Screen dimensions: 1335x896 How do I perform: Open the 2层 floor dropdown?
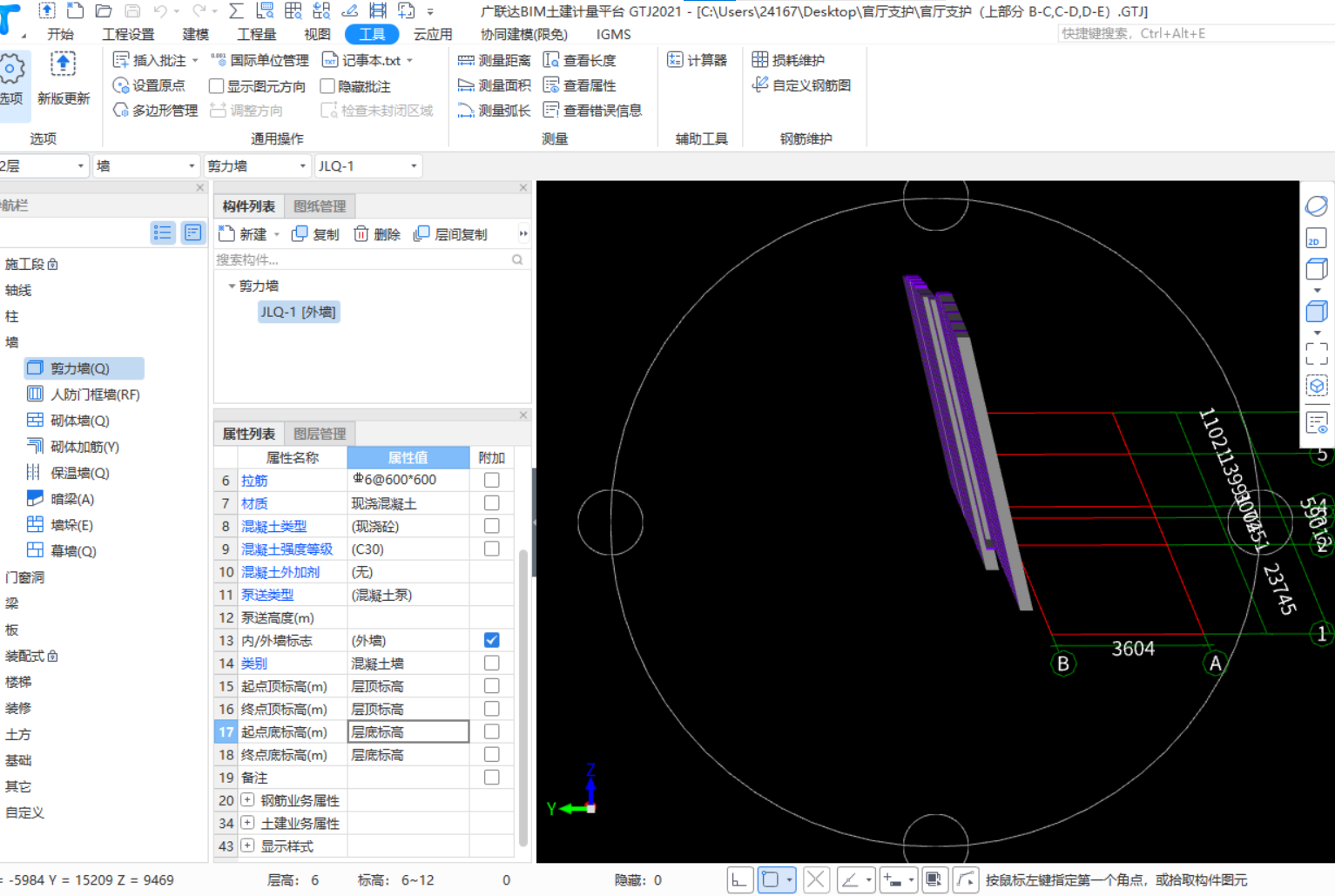[44, 165]
